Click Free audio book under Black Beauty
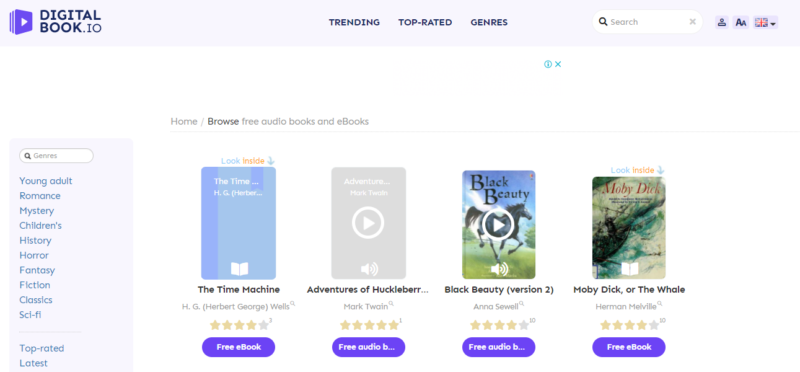This screenshot has width=800, height=372. click(499, 347)
